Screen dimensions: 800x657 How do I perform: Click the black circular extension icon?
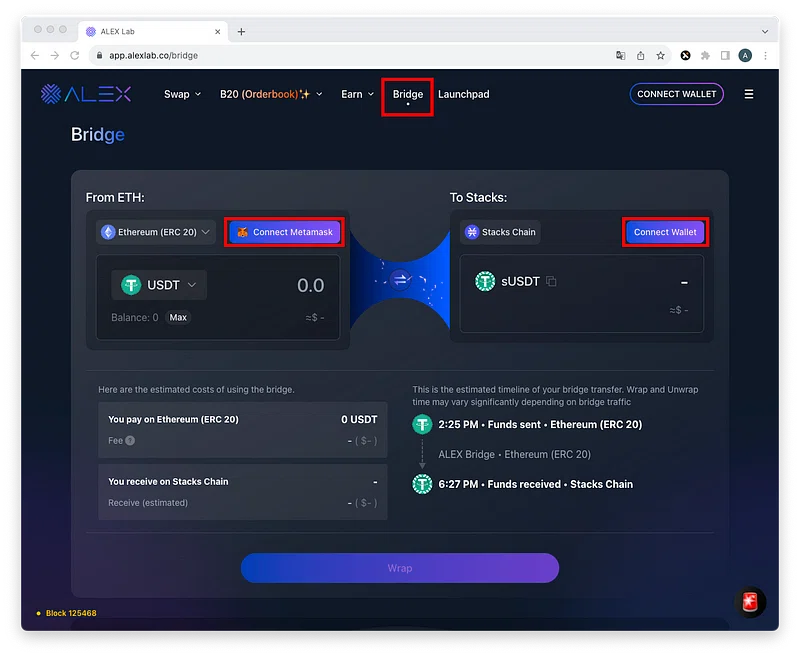click(685, 55)
